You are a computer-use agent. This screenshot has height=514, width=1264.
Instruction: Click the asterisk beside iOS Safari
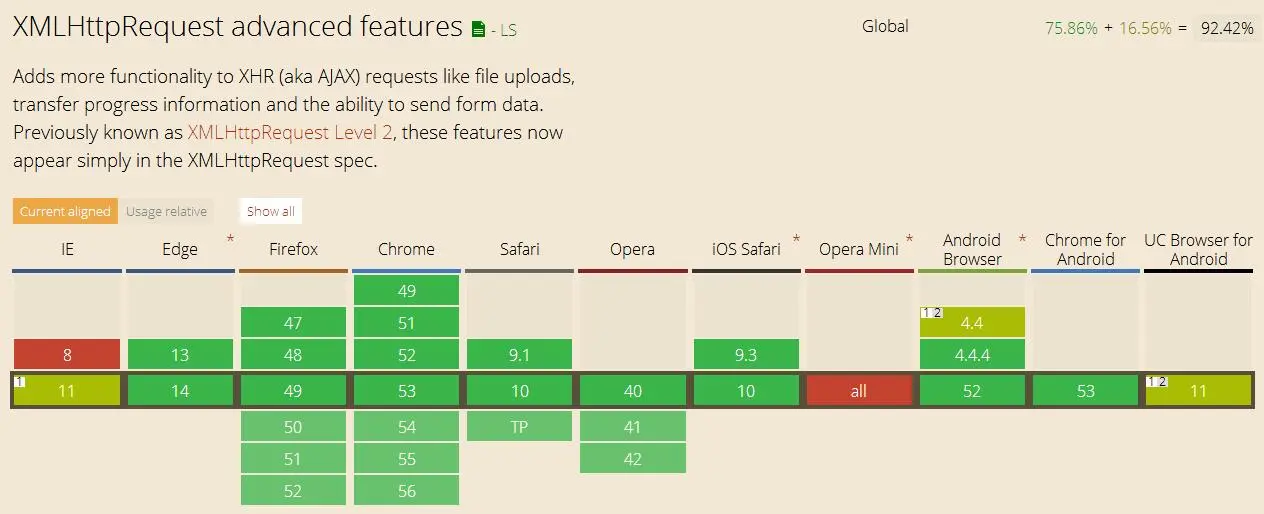796,240
